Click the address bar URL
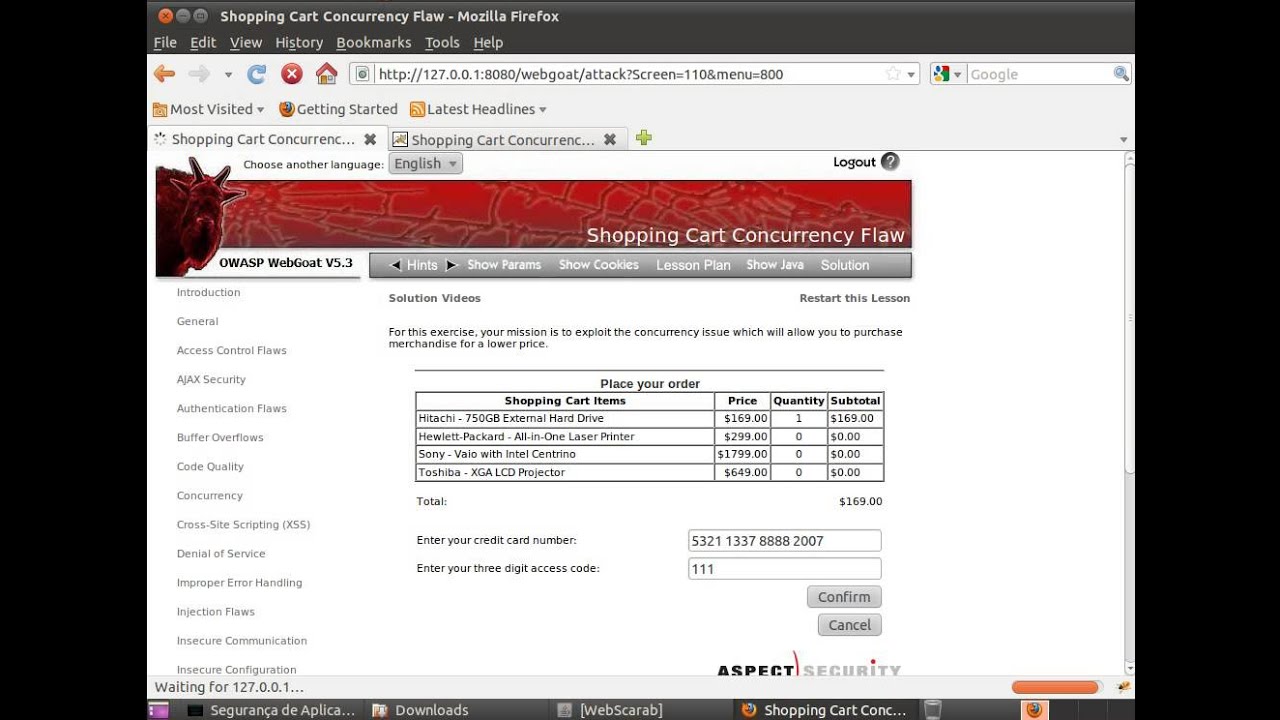The width and height of the screenshot is (1280, 720). pyautogui.click(x=581, y=74)
